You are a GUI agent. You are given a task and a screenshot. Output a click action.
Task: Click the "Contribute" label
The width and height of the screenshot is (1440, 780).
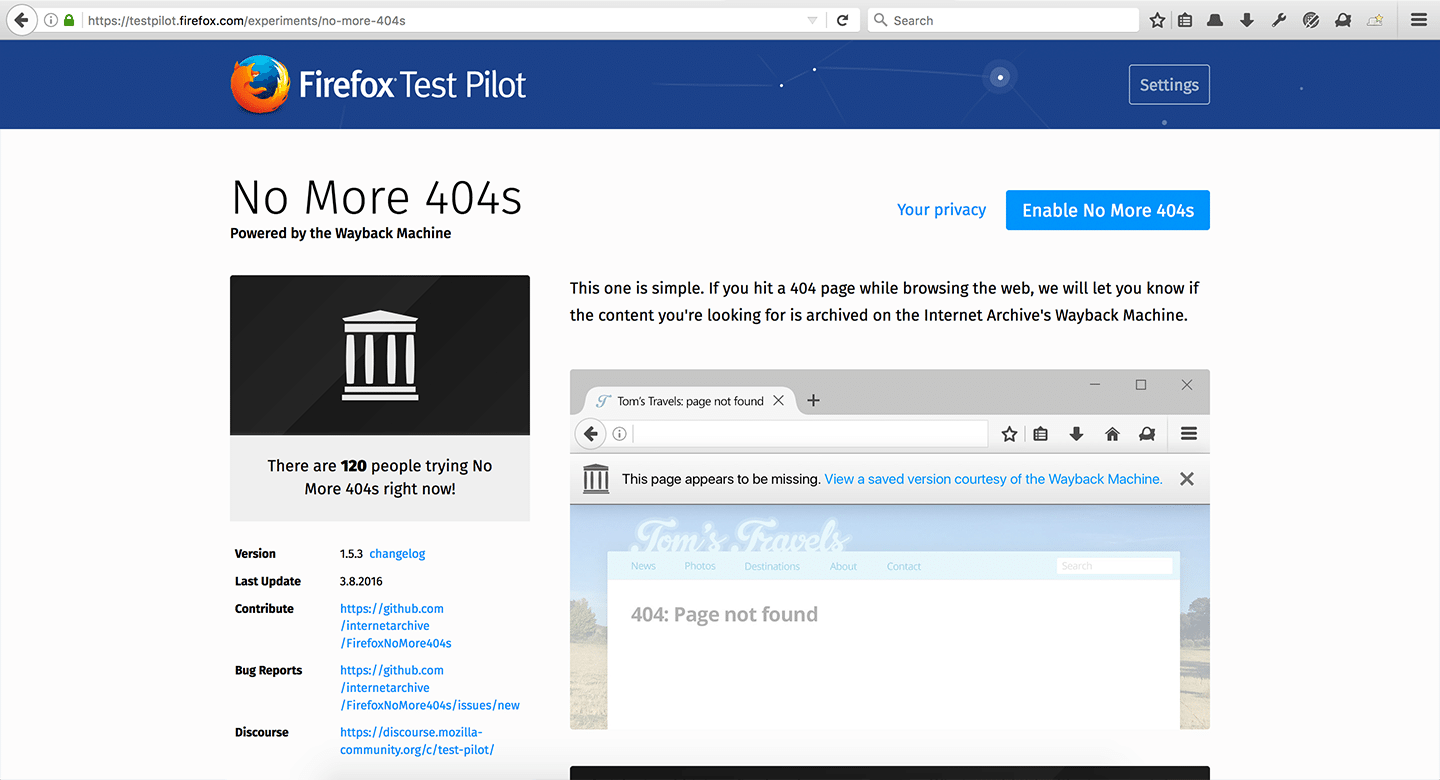264,609
